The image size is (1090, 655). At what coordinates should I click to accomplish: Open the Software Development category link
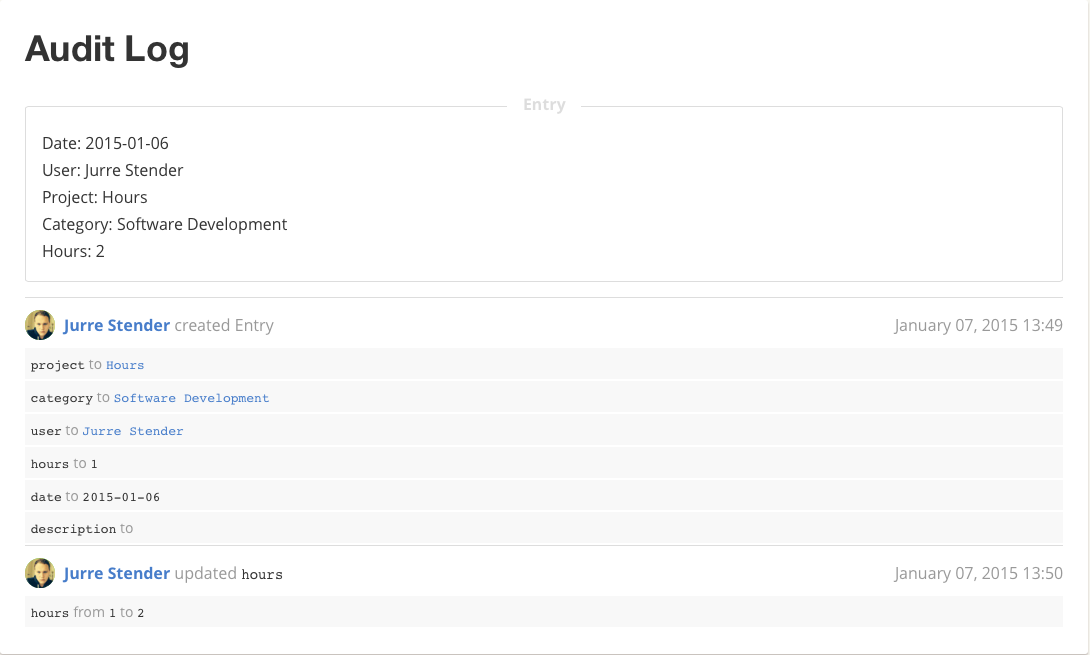point(191,398)
